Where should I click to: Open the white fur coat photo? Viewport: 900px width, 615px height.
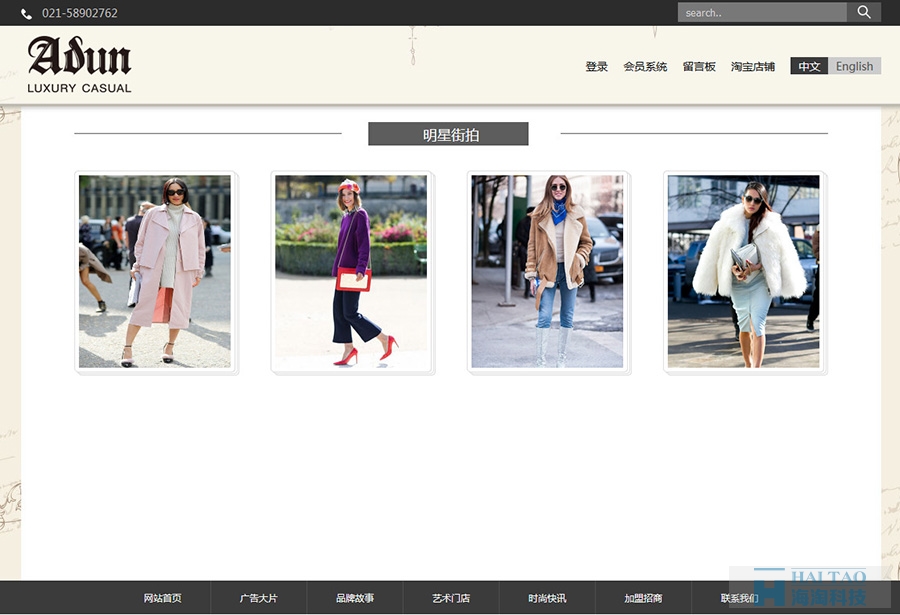coord(744,272)
